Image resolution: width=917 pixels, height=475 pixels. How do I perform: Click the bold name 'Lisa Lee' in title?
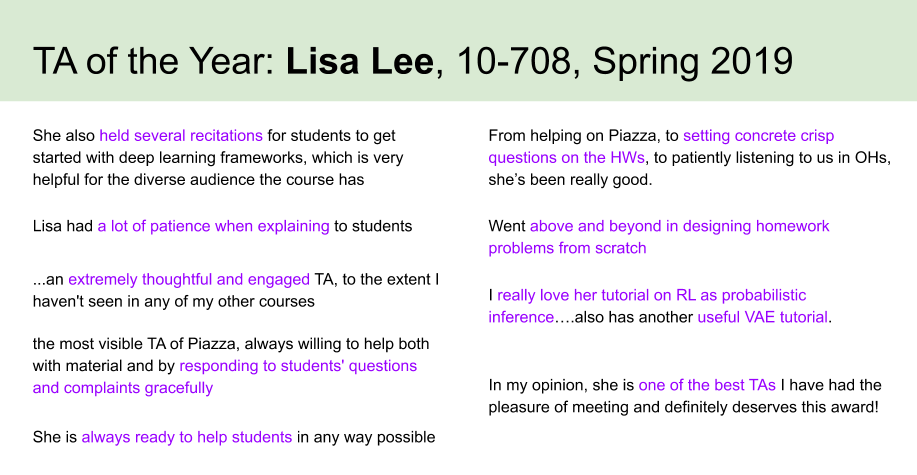click(x=360, y=61)
